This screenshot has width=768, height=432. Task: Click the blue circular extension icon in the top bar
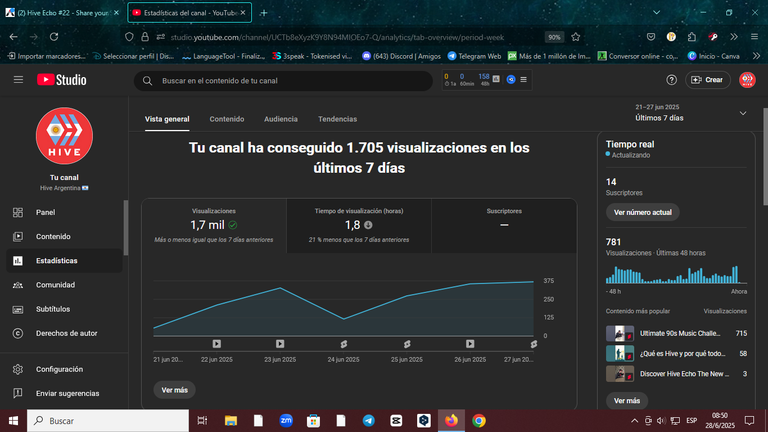tap(511, 79)
